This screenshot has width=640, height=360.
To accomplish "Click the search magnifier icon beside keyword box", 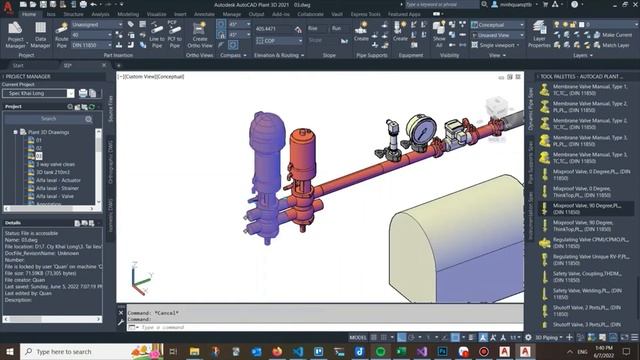I will click(x=484, y=4).
